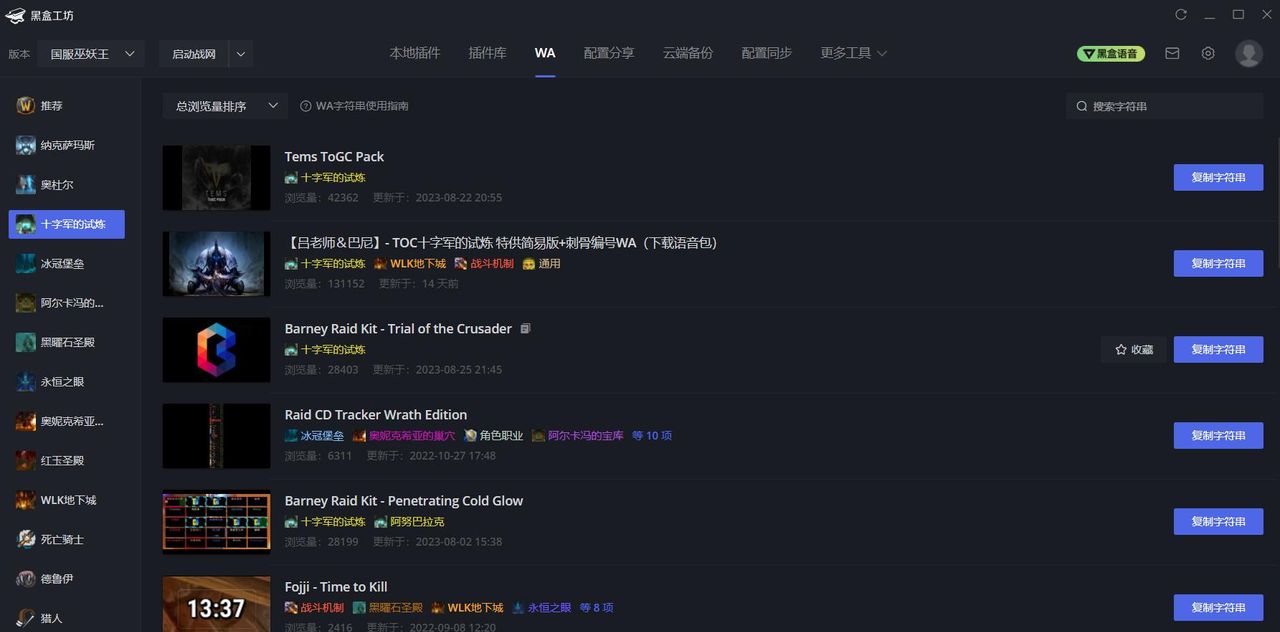Screen dimensions: 1280x632
Task: Open the settings gear icon
Action: pyautogui.click(x=1207, y=53)
